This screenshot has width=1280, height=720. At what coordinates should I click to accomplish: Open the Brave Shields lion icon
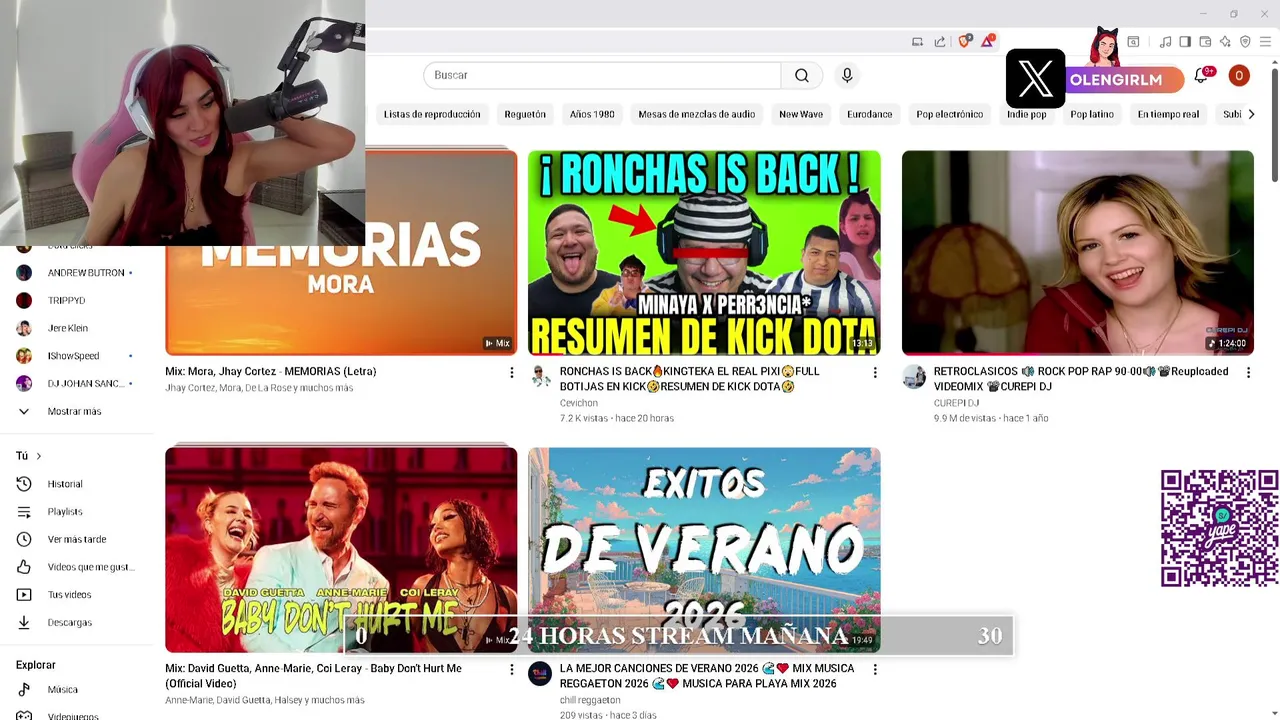click(x=964, y=41)
